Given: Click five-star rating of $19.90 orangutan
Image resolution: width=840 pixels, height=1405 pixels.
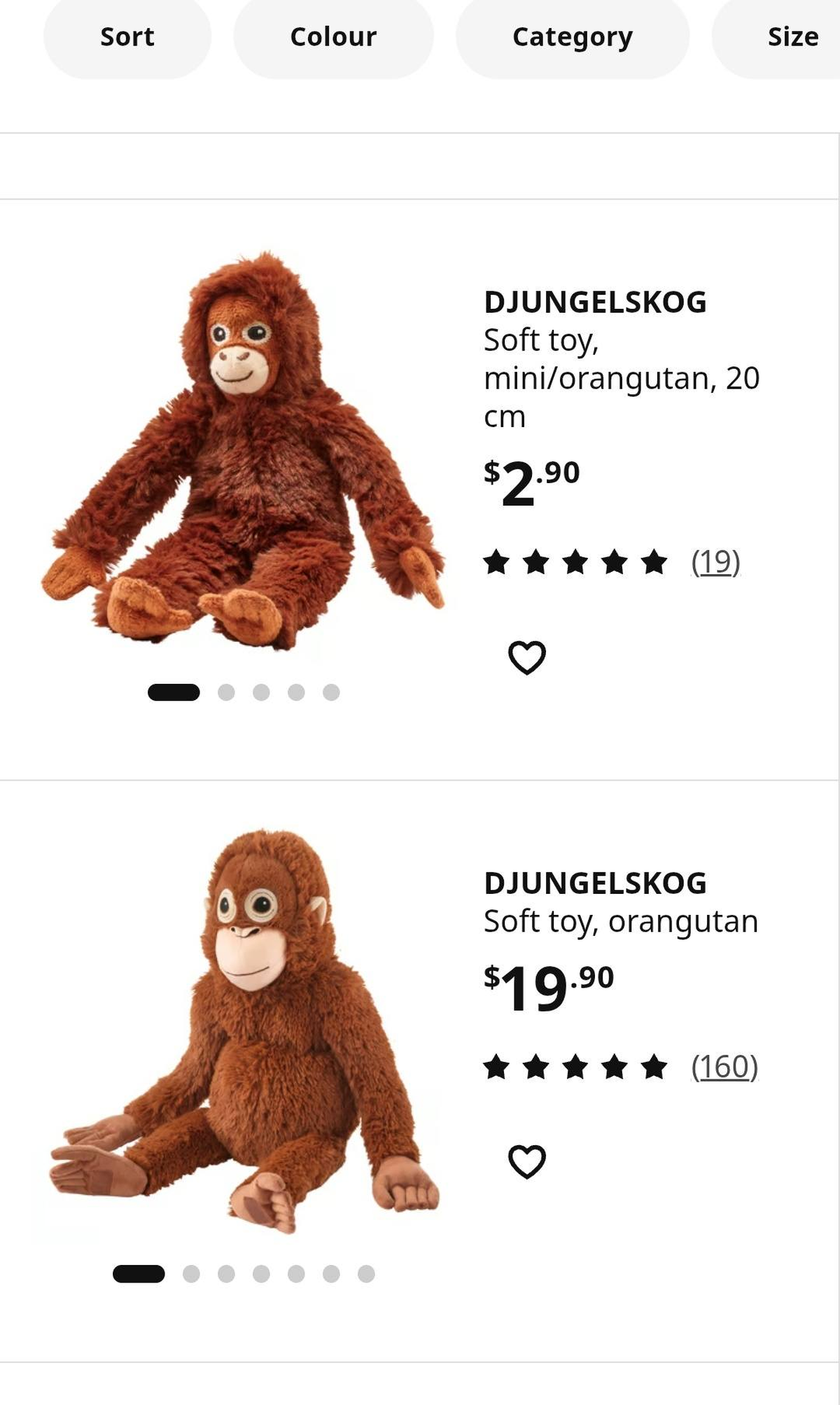Looking at the screenshot, I should click(575, 1067).
